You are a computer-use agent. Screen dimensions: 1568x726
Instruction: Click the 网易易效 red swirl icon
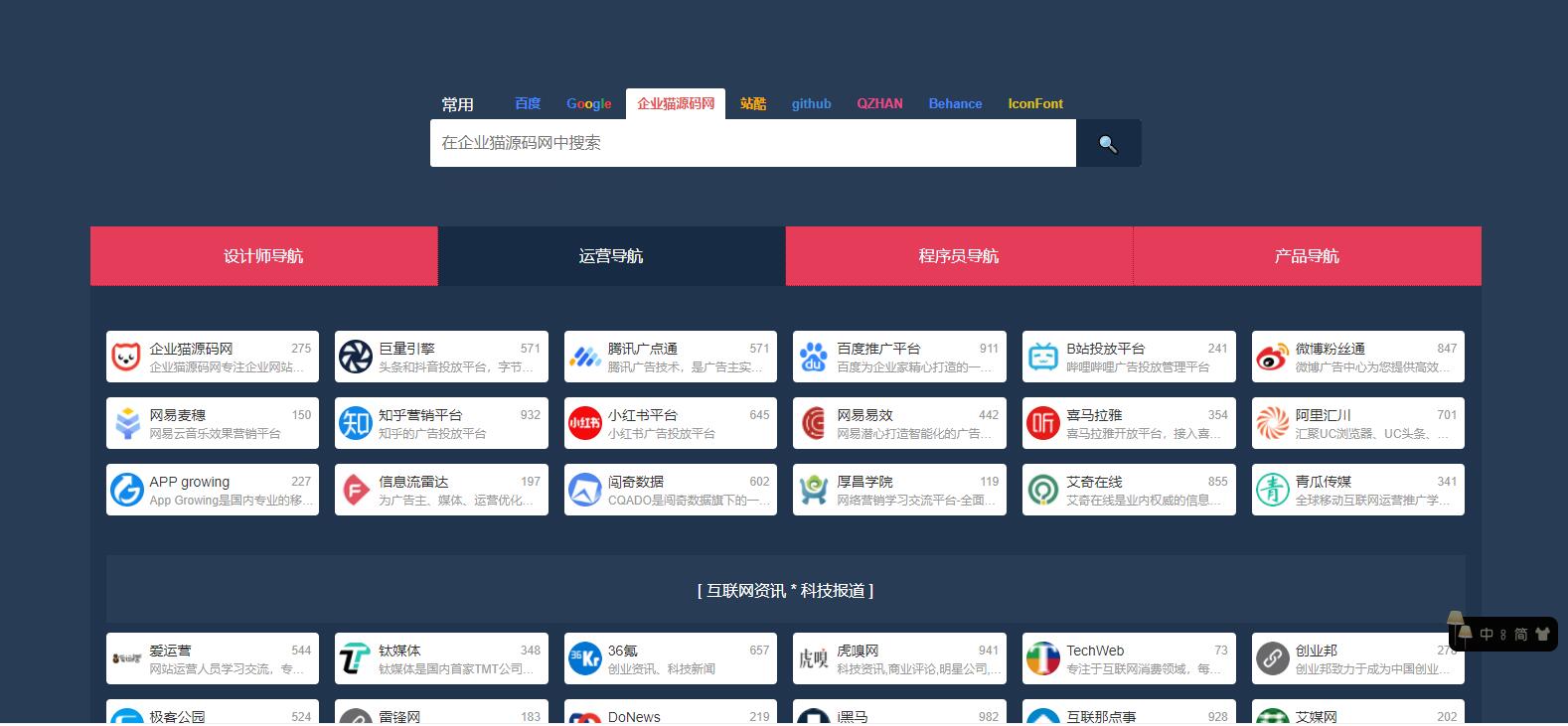813,423
